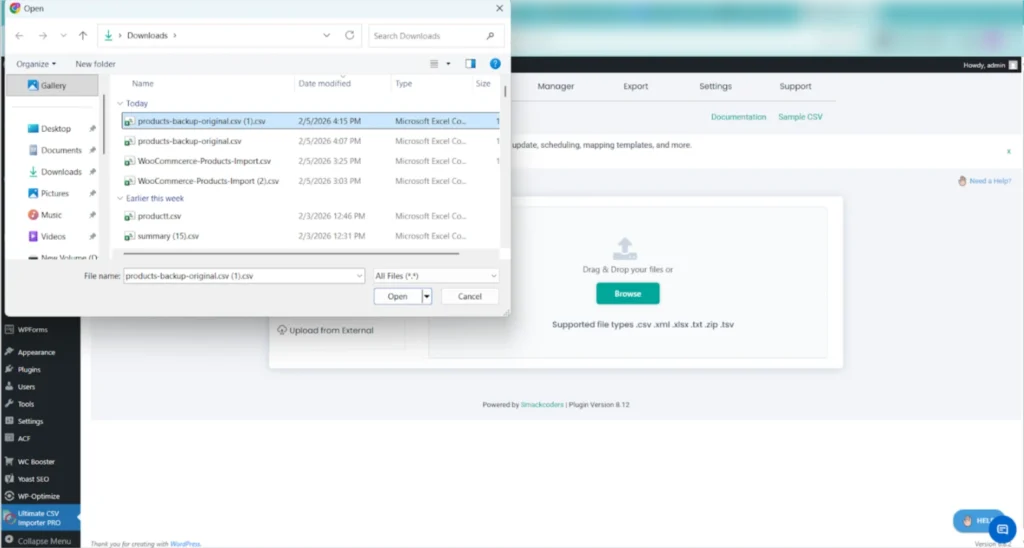This screenshot has width=1024, height=548.
Task: Switch to the Settings tab in importer
Action: 716,86
